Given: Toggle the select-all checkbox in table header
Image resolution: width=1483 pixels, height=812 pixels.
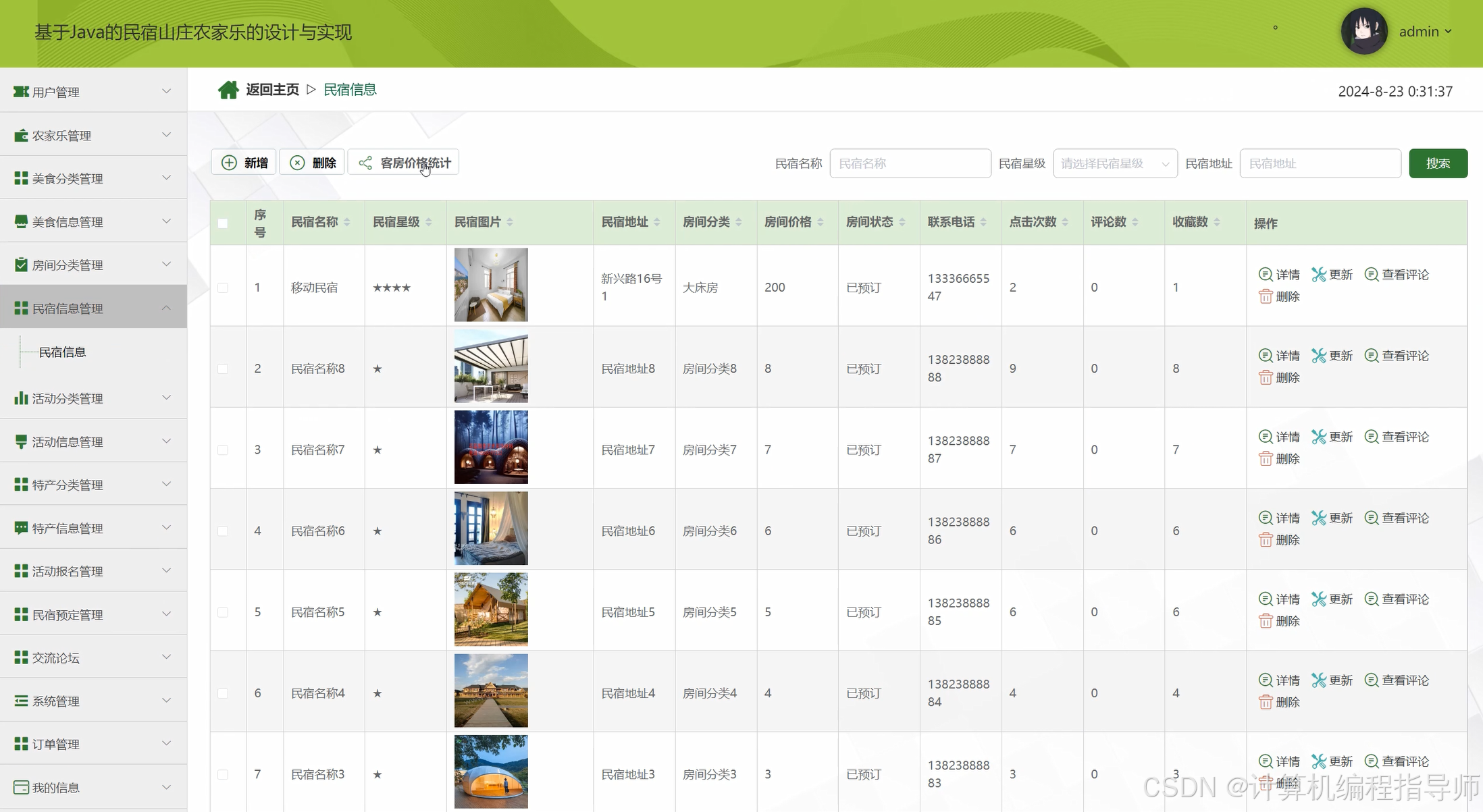Looking at the screenshot, I should pyautogui.click(x=223, y=223).
